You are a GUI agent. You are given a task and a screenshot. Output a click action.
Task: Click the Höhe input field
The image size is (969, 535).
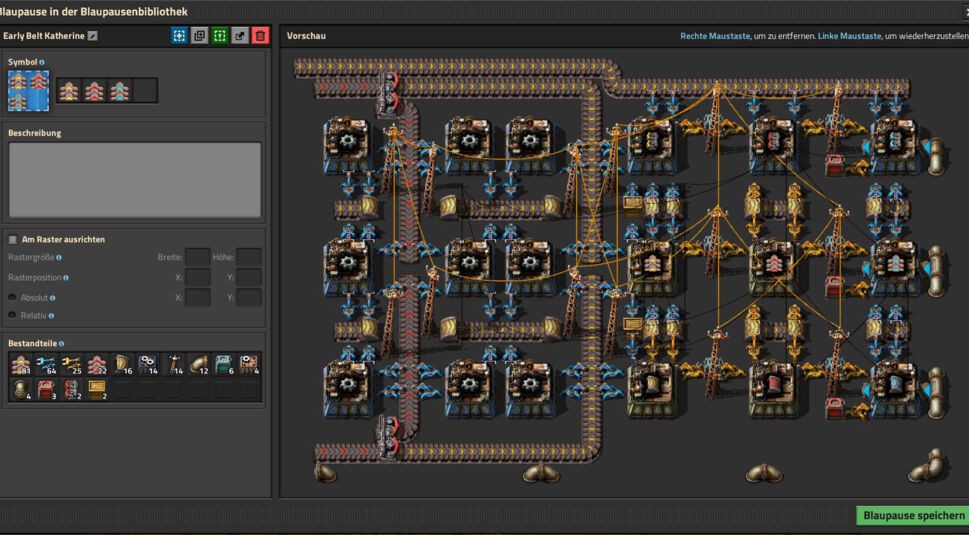(x=248, y=257)
